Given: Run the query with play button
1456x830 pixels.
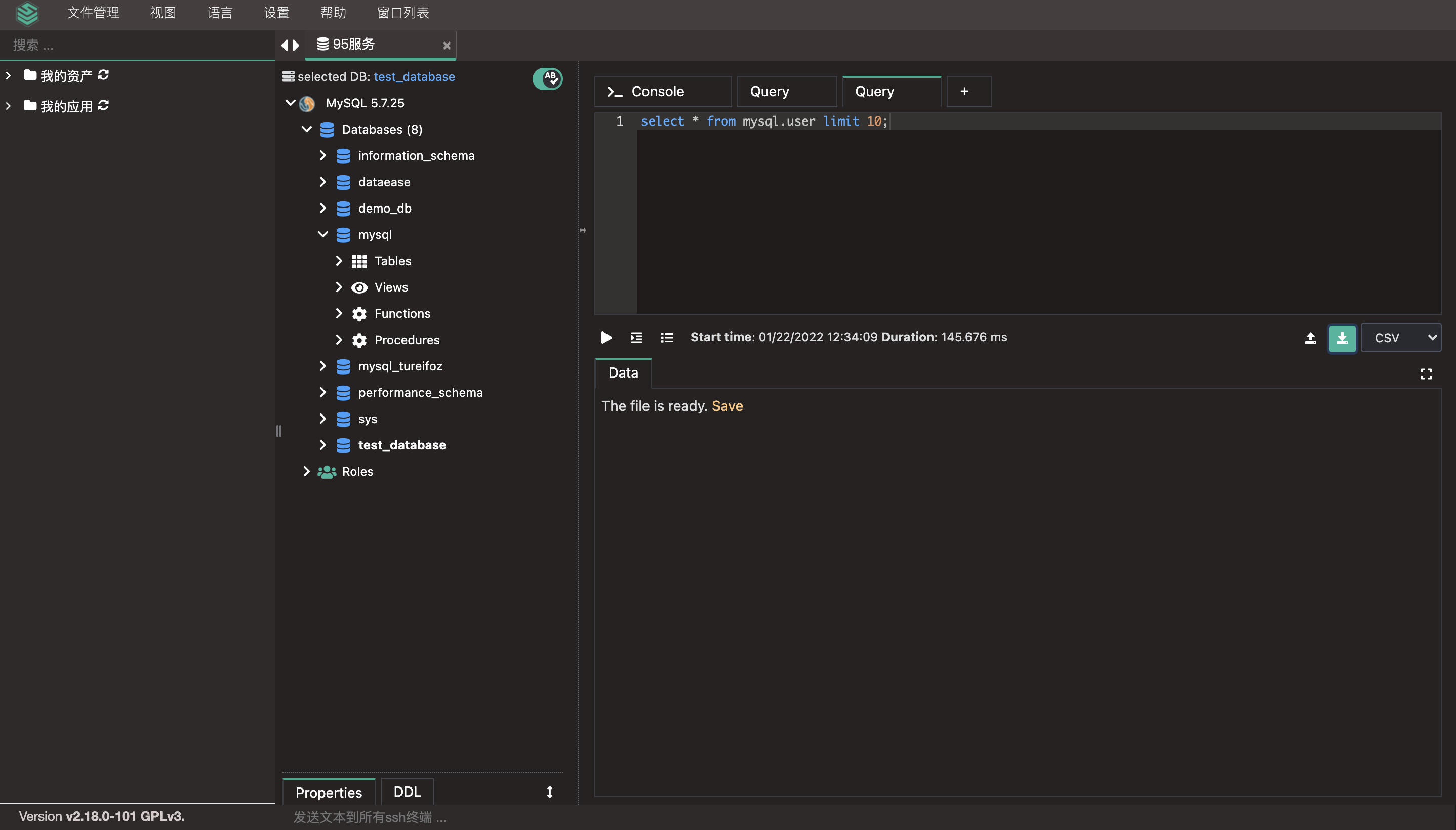Looking at the screenshot, I should 606,338.
